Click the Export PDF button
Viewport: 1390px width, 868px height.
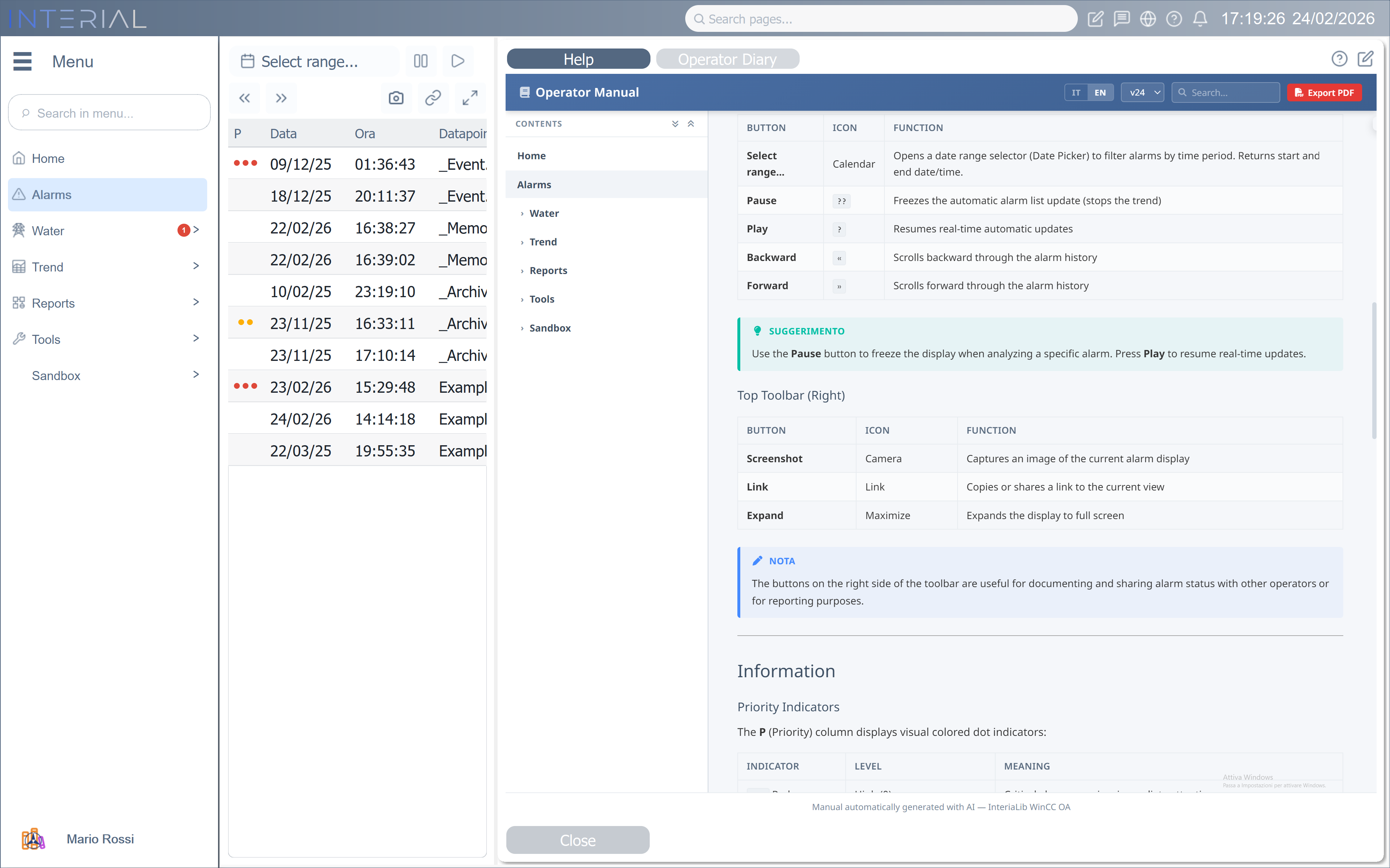point(1324,92)
